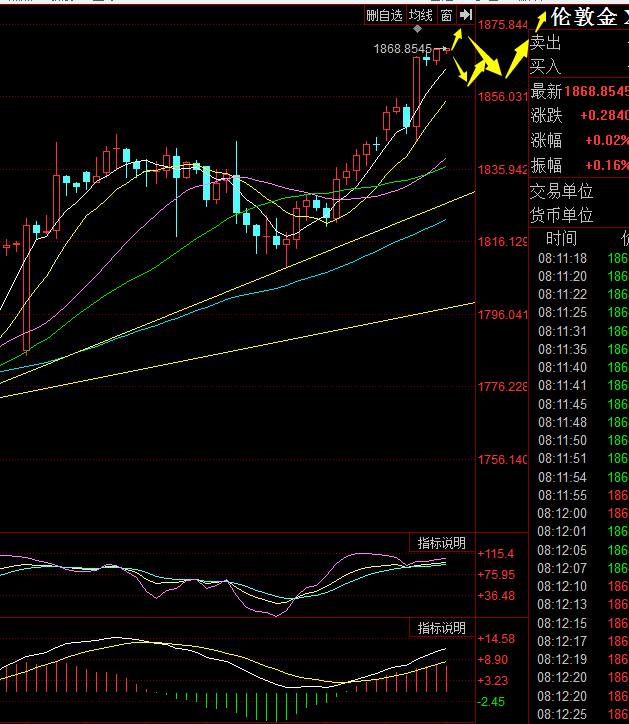629x724 pixels.
Task: Select the 08:12:25 tick row
Action: (x=562, y=714)
